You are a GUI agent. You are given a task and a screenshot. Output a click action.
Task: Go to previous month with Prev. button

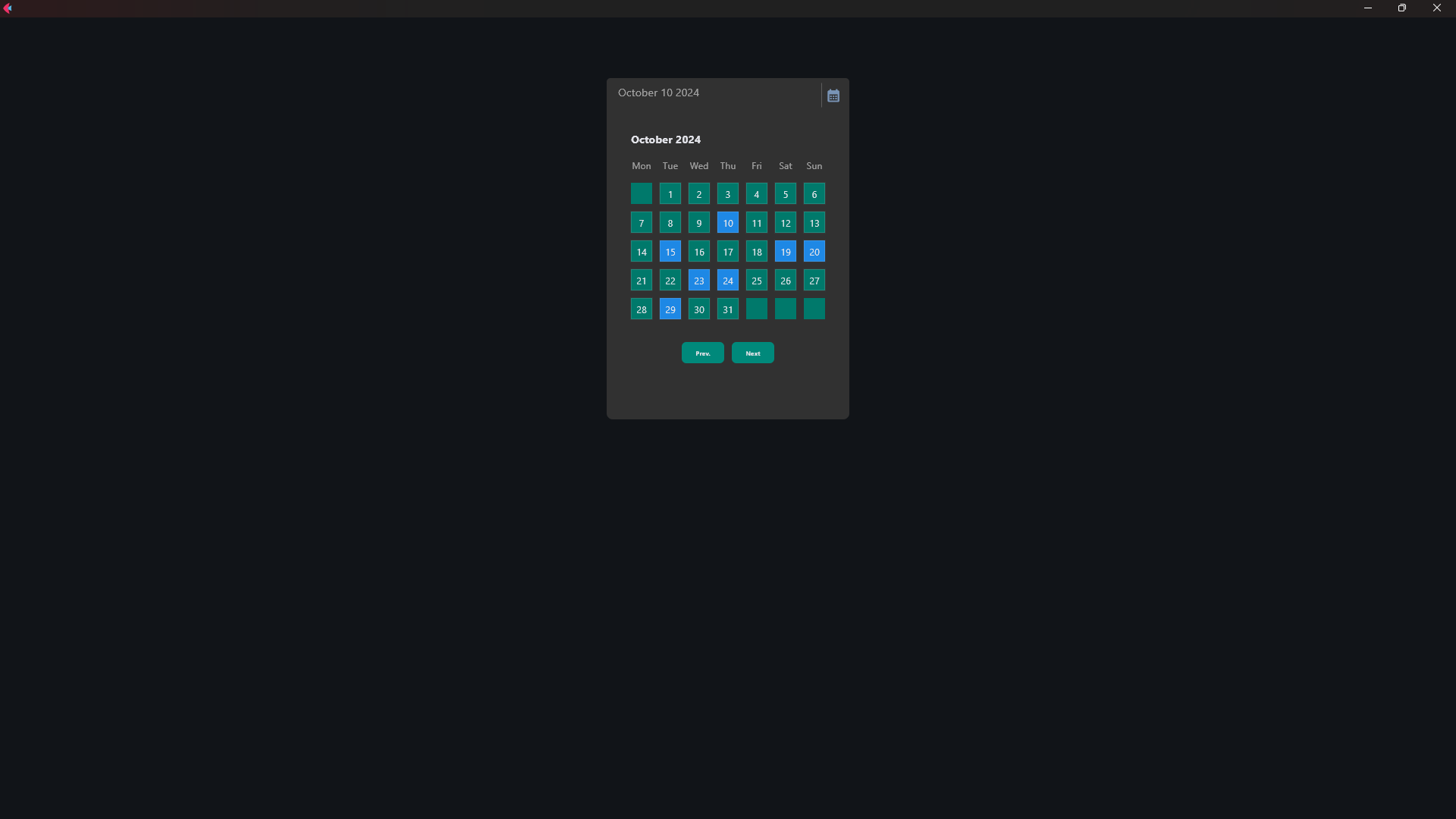click(702, 353)
